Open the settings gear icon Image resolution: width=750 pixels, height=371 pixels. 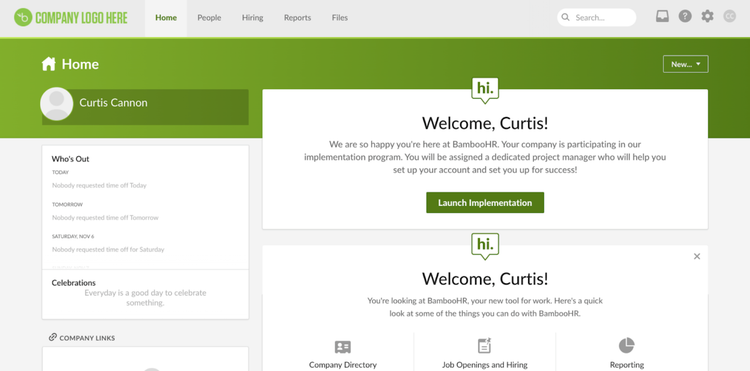point(707,17)
